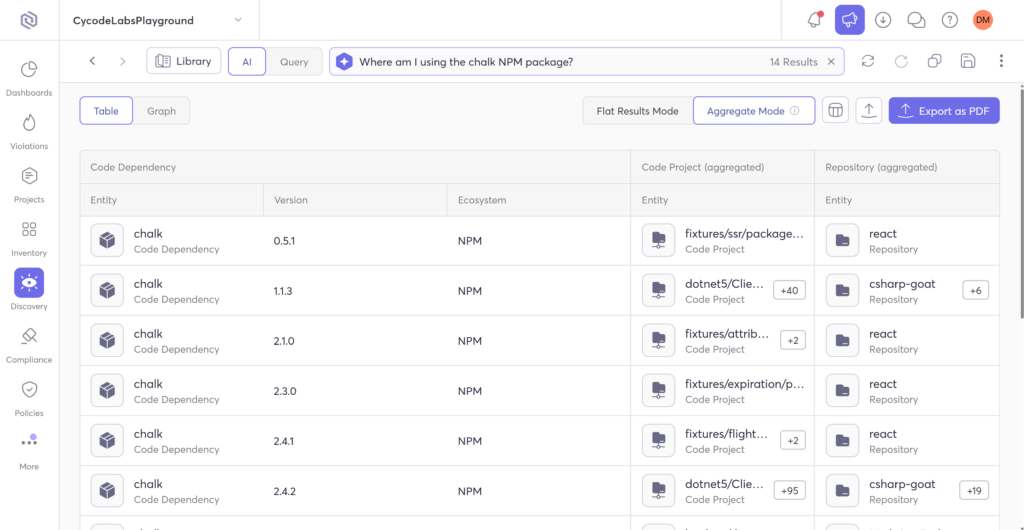The width and height of the screenshot is (1024, 530).
Task: Switch to Graph view tab
Action: coord(161,111)
